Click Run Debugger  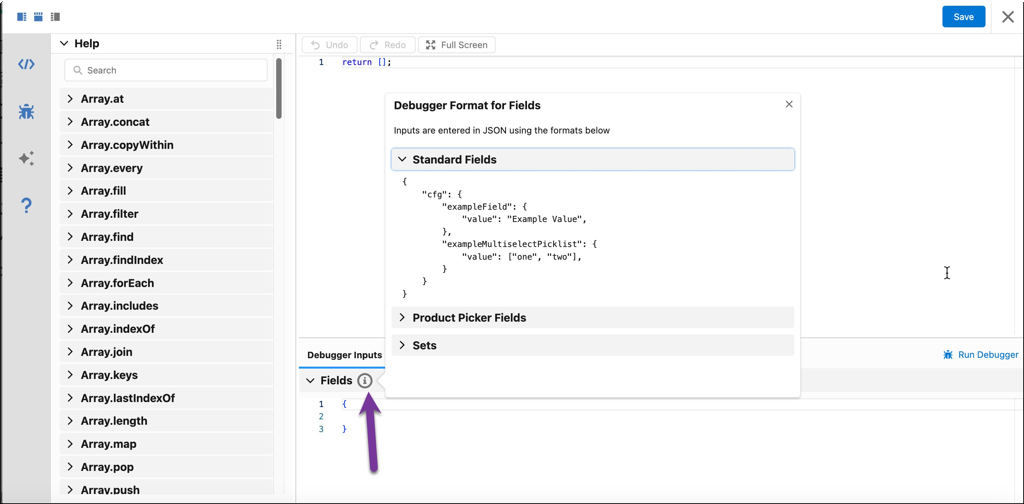(980, 354)
